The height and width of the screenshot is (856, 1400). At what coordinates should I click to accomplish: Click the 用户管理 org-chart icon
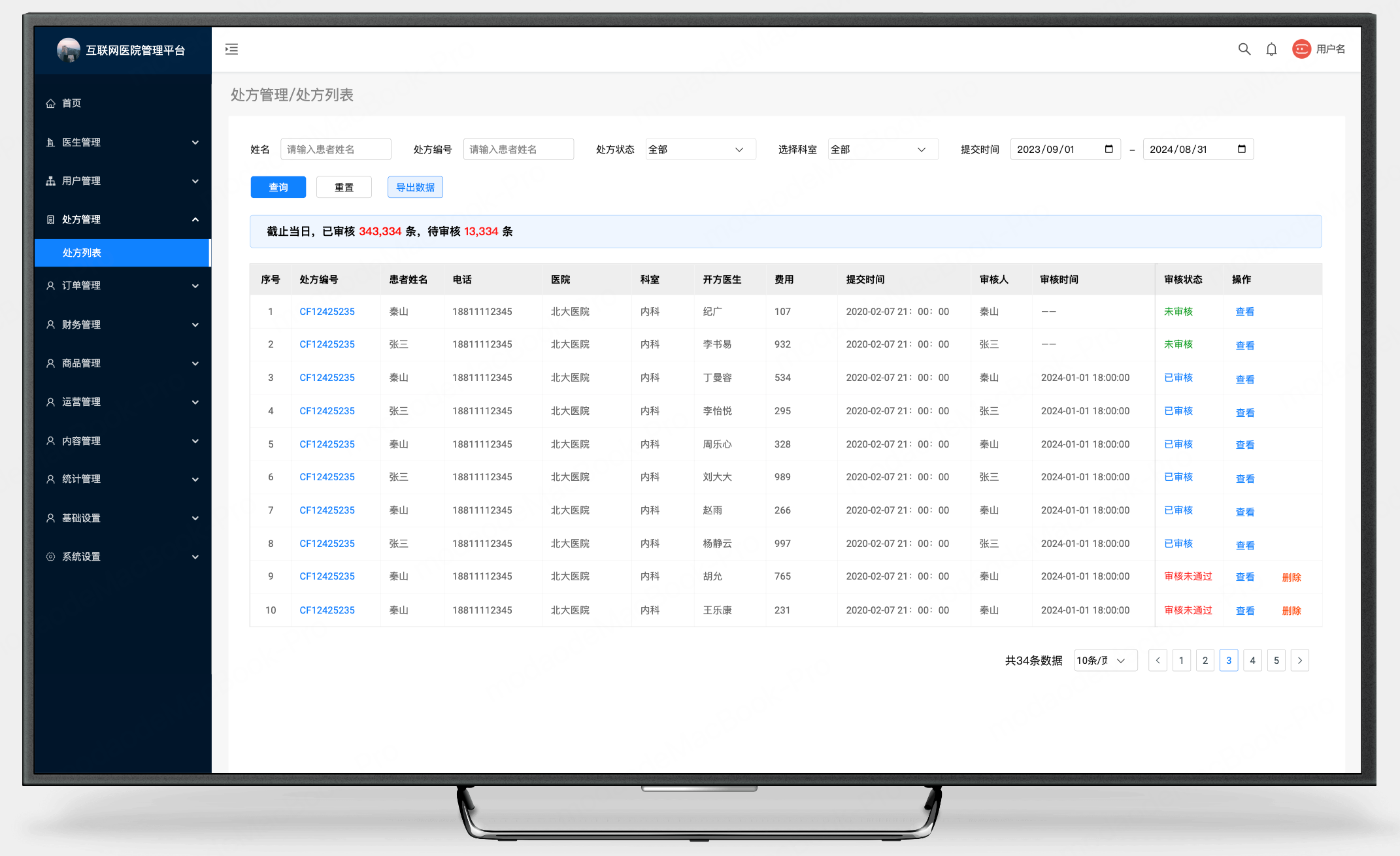point(50,181)
